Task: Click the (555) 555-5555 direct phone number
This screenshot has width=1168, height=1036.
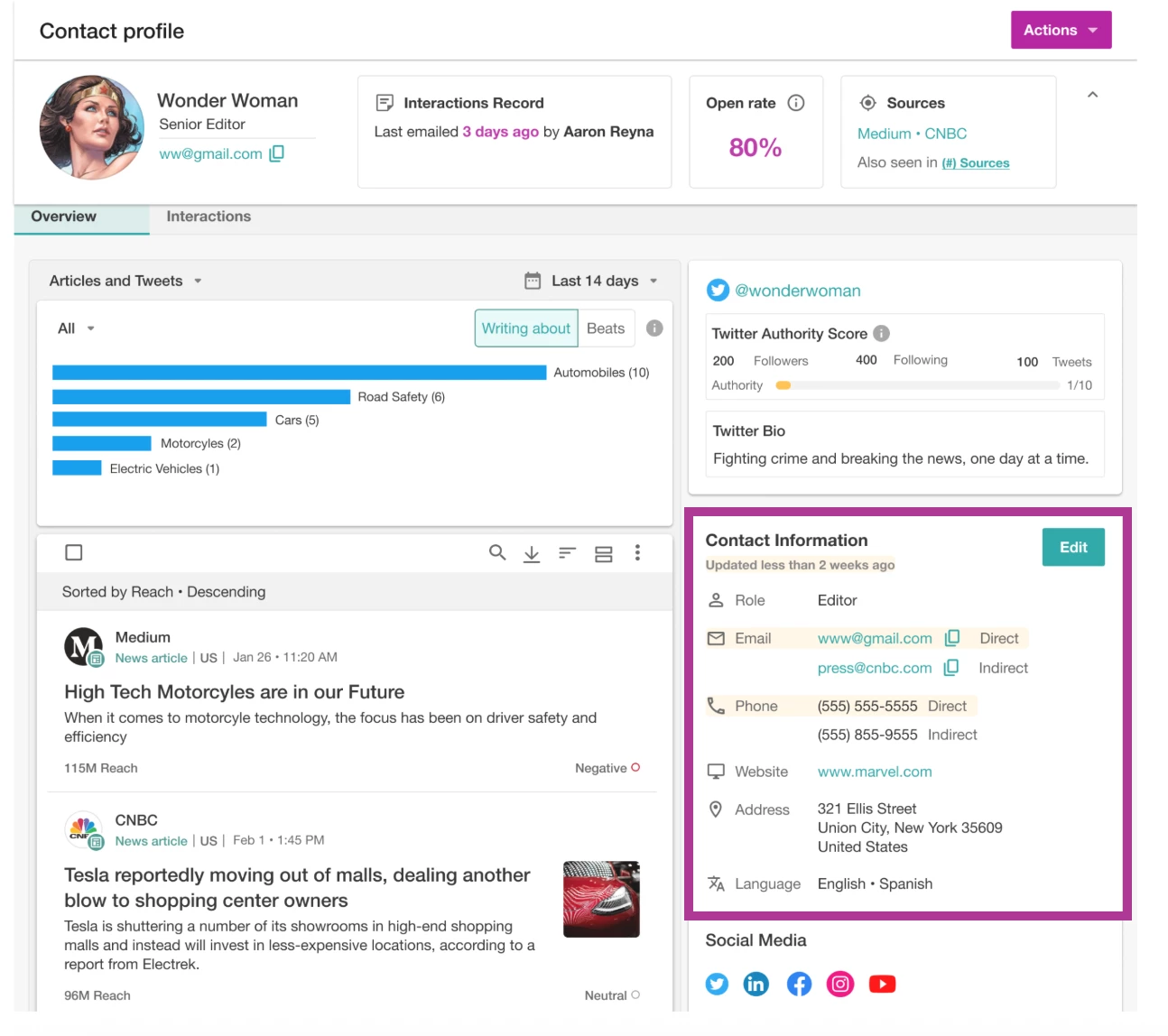Action: click(x=867, y=706)
